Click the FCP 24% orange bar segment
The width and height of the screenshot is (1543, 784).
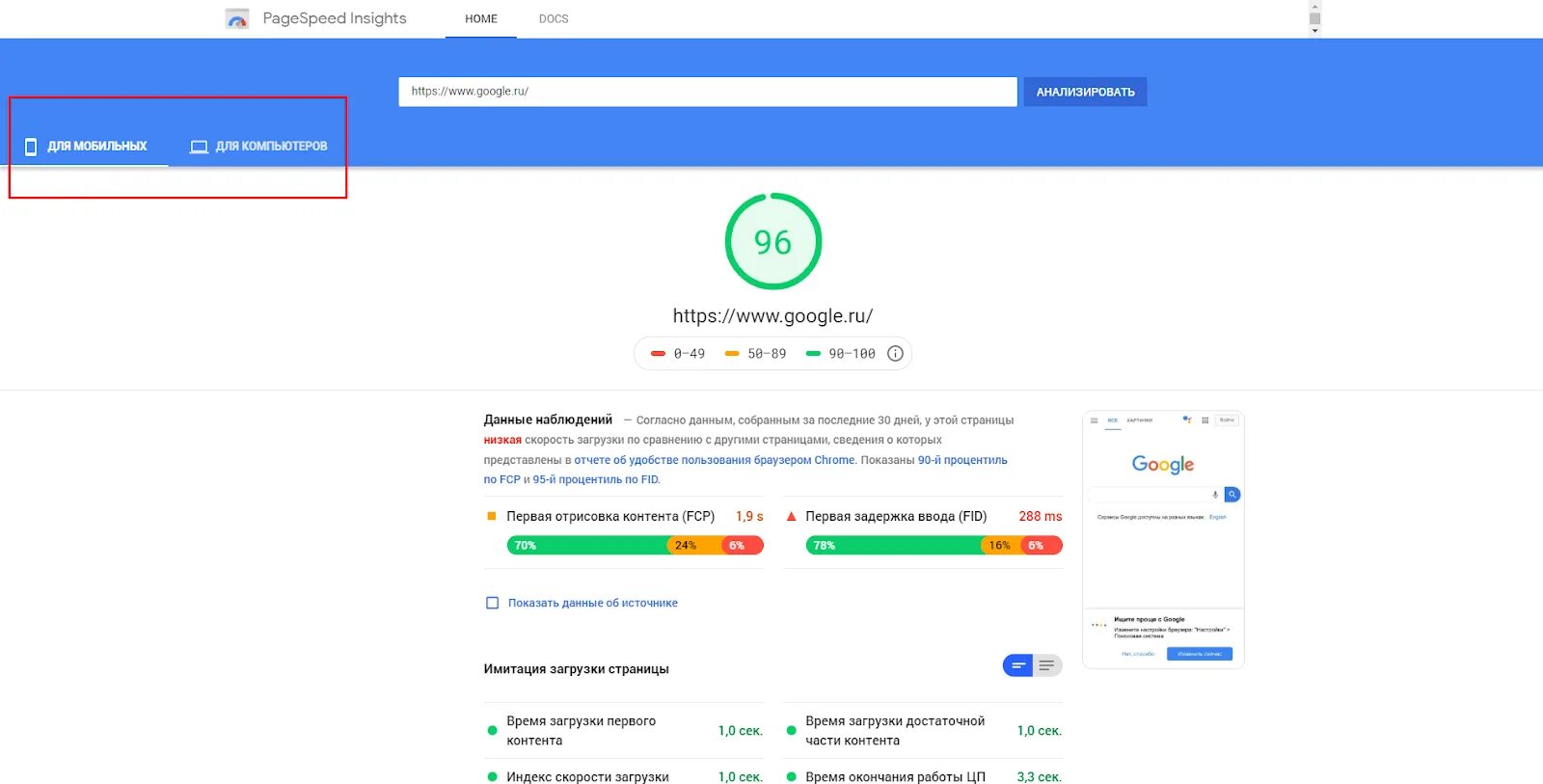695,546
